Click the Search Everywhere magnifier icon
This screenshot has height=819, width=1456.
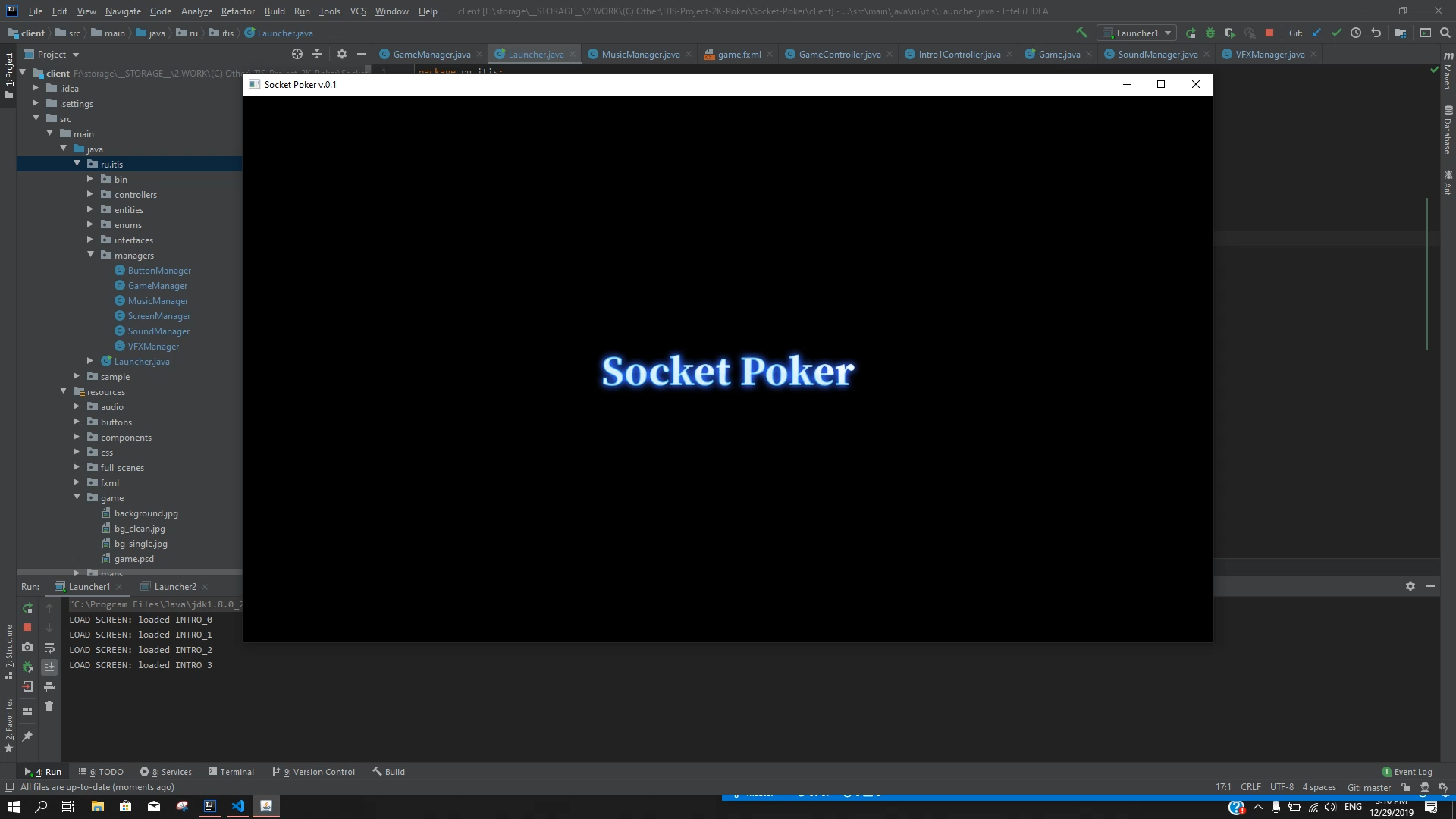(x=1445, y=33)
